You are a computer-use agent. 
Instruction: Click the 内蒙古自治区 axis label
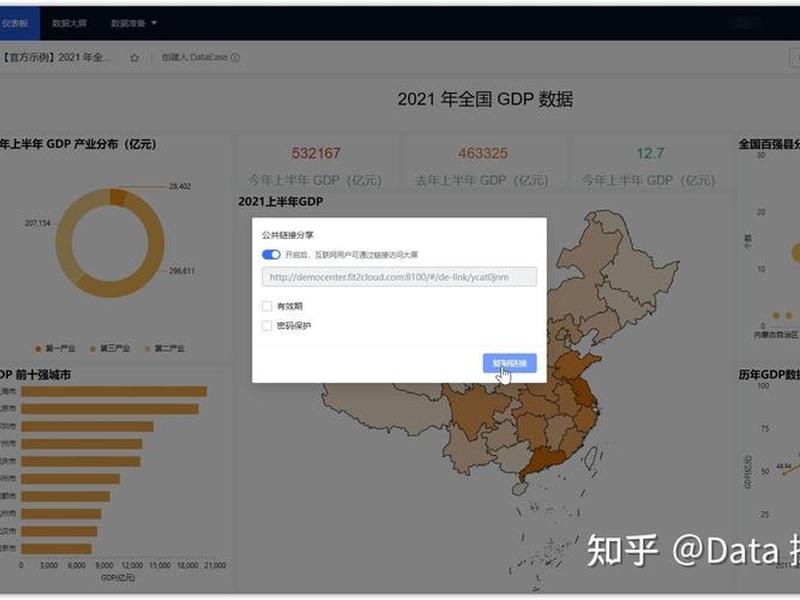[776, 335]
